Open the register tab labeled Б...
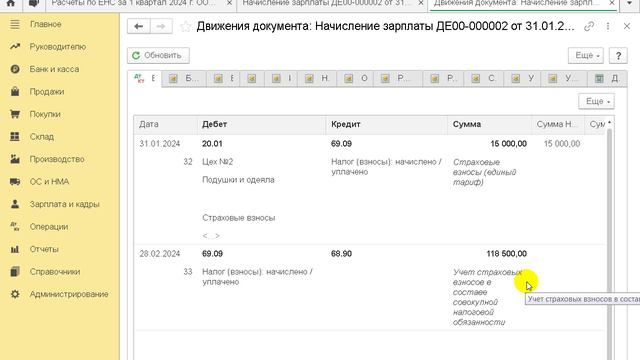The height and width of the screenshot is (360, 640). tap(184, 78)
